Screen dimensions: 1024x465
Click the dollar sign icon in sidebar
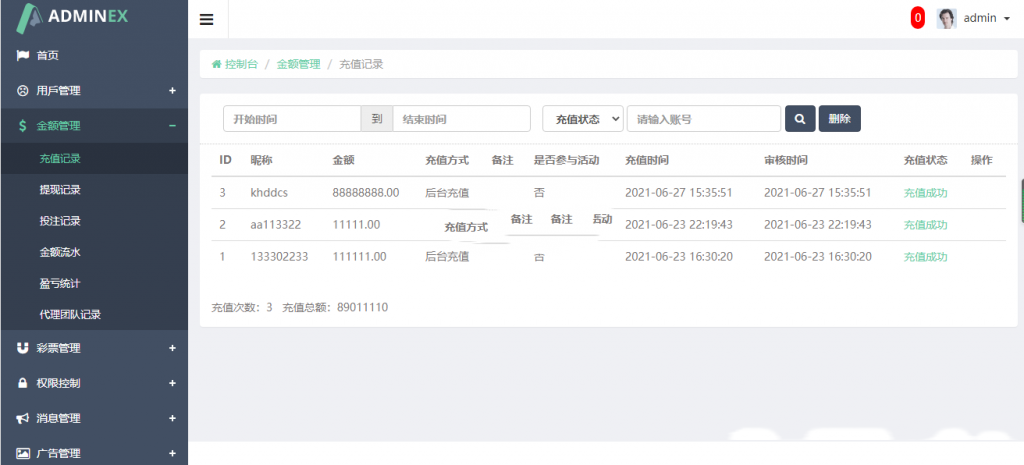pos(22,126)
